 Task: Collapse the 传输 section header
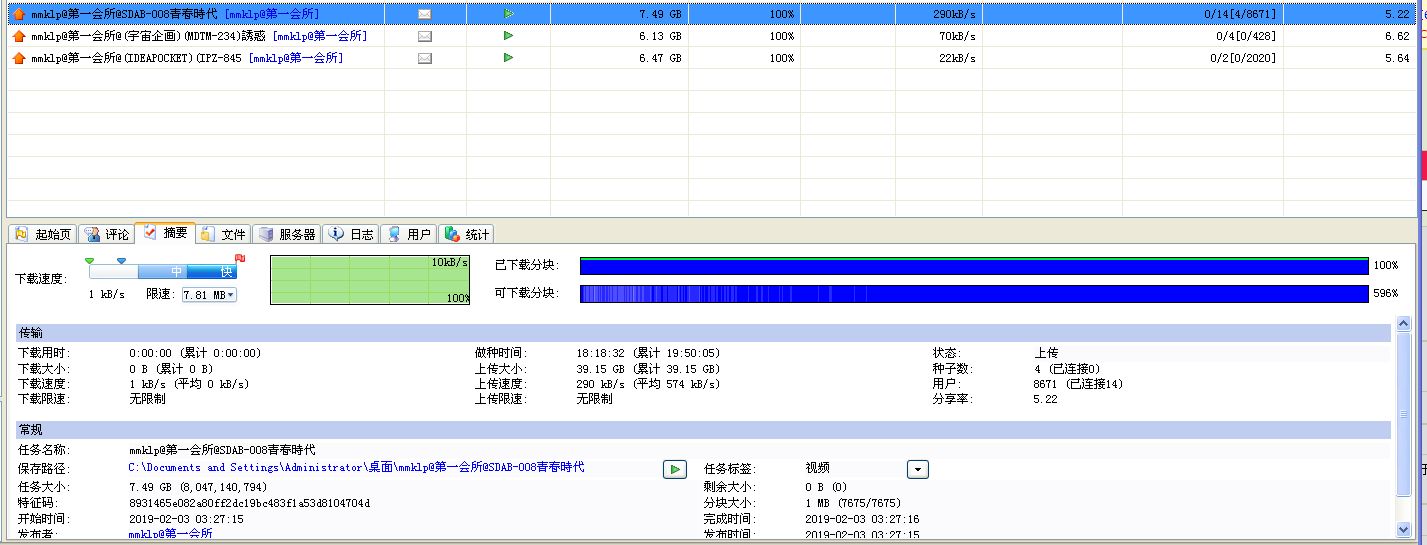pyautogui.click(x=32, y=332)
